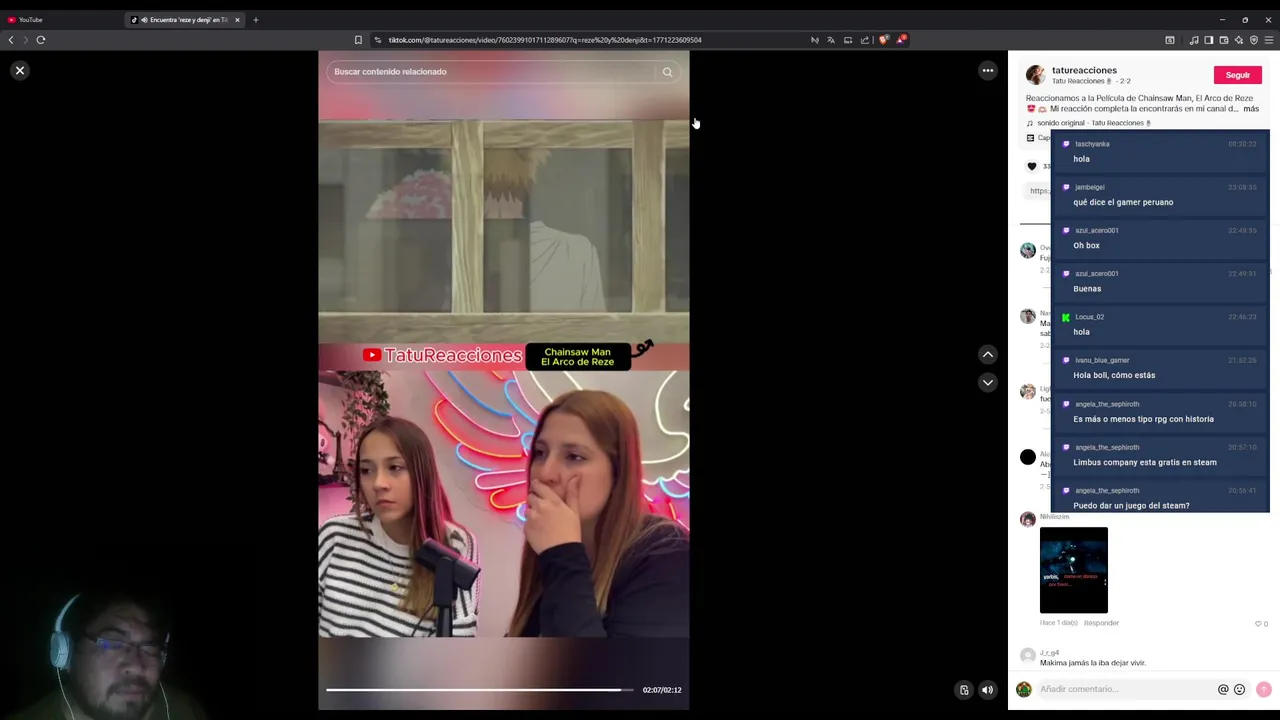Open the image thumbnail in Nihiliszim's comment
The height and width of the screenshot is (720, 1280).
point(1074,570)
